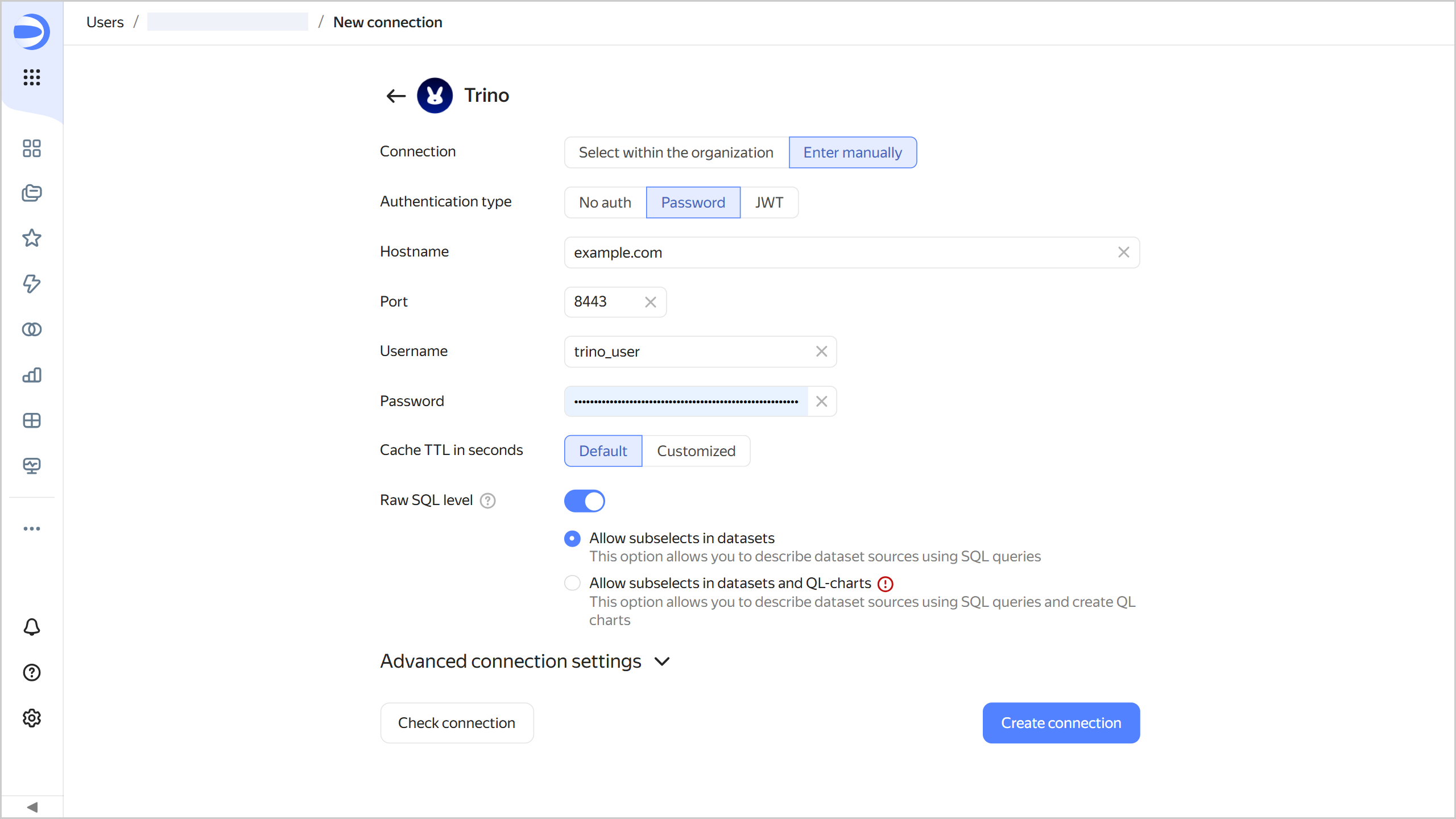Screen dimensions: 1456x819
Task: Open the more options ellipsis in sidebar
Action: (32, 528)
